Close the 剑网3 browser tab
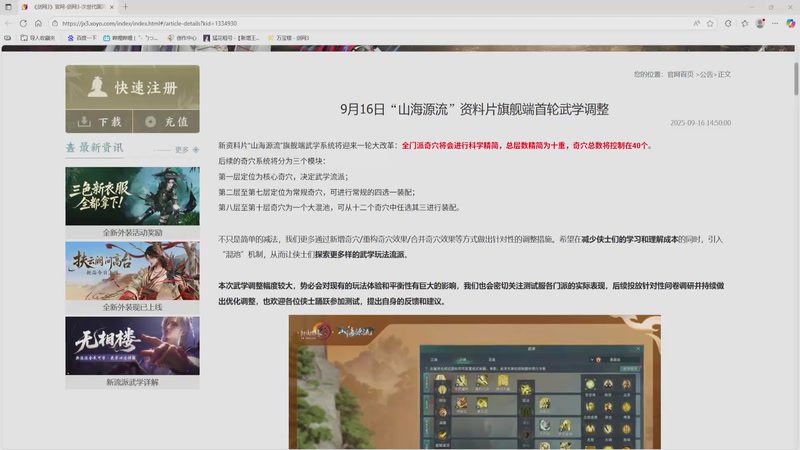 pos(112,7)
